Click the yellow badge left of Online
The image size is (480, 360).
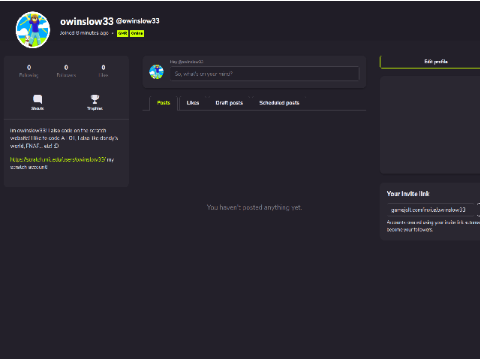122,34
